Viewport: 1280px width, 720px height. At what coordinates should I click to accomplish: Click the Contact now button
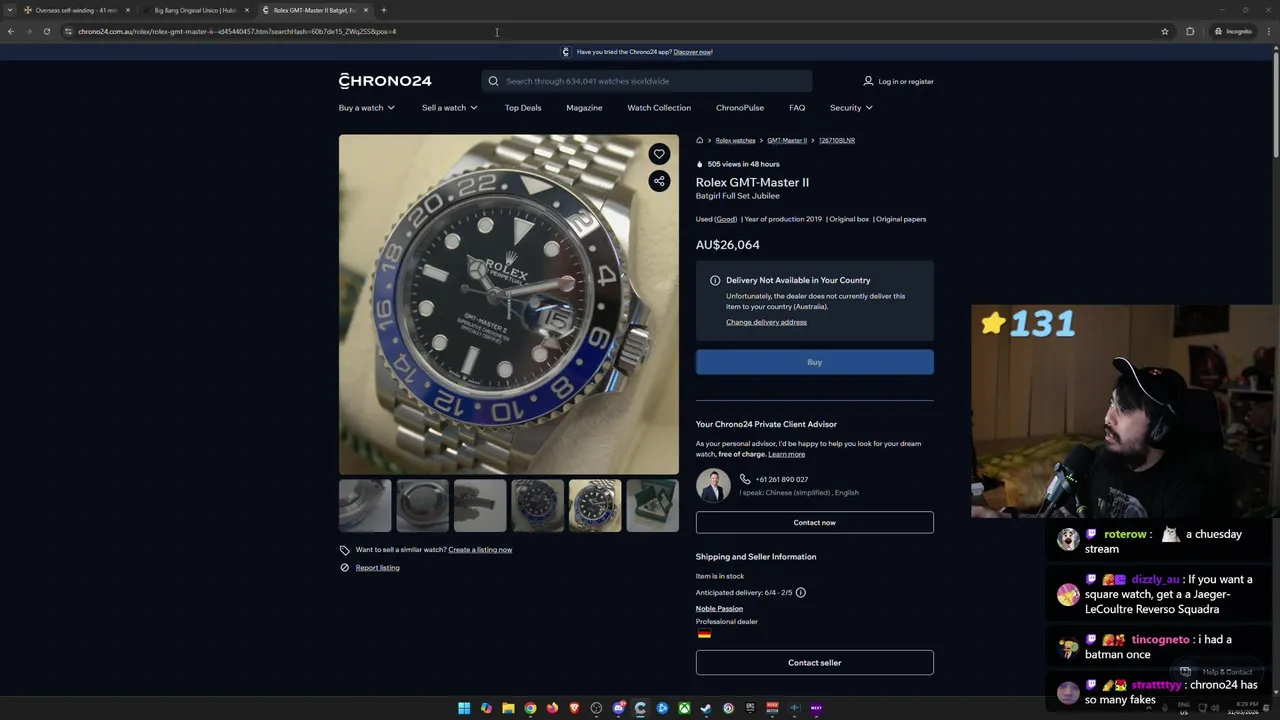(815, 522)
